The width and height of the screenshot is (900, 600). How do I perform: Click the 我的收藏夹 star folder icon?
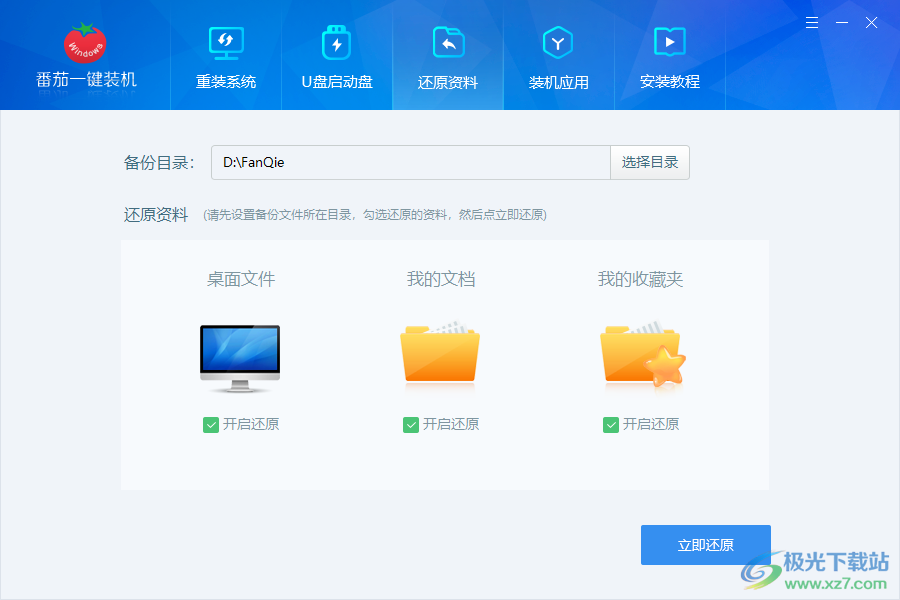click(642, 354)
